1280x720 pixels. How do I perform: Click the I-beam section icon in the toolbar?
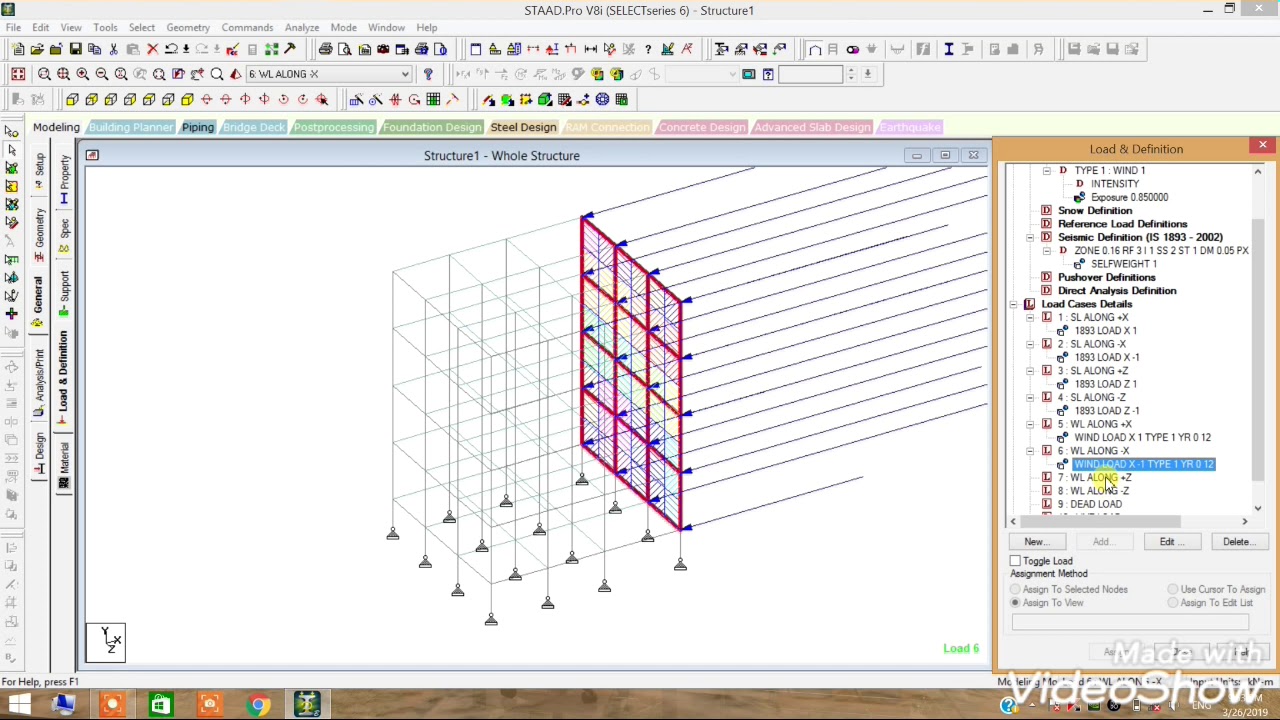coord(949,49)
